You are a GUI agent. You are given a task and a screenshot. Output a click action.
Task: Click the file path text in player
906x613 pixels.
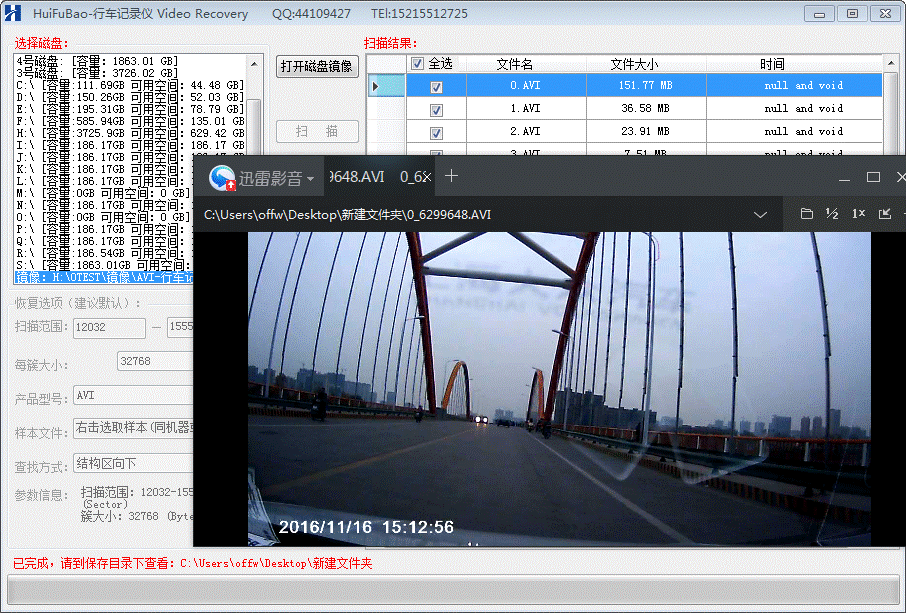[x=347, y=215]
